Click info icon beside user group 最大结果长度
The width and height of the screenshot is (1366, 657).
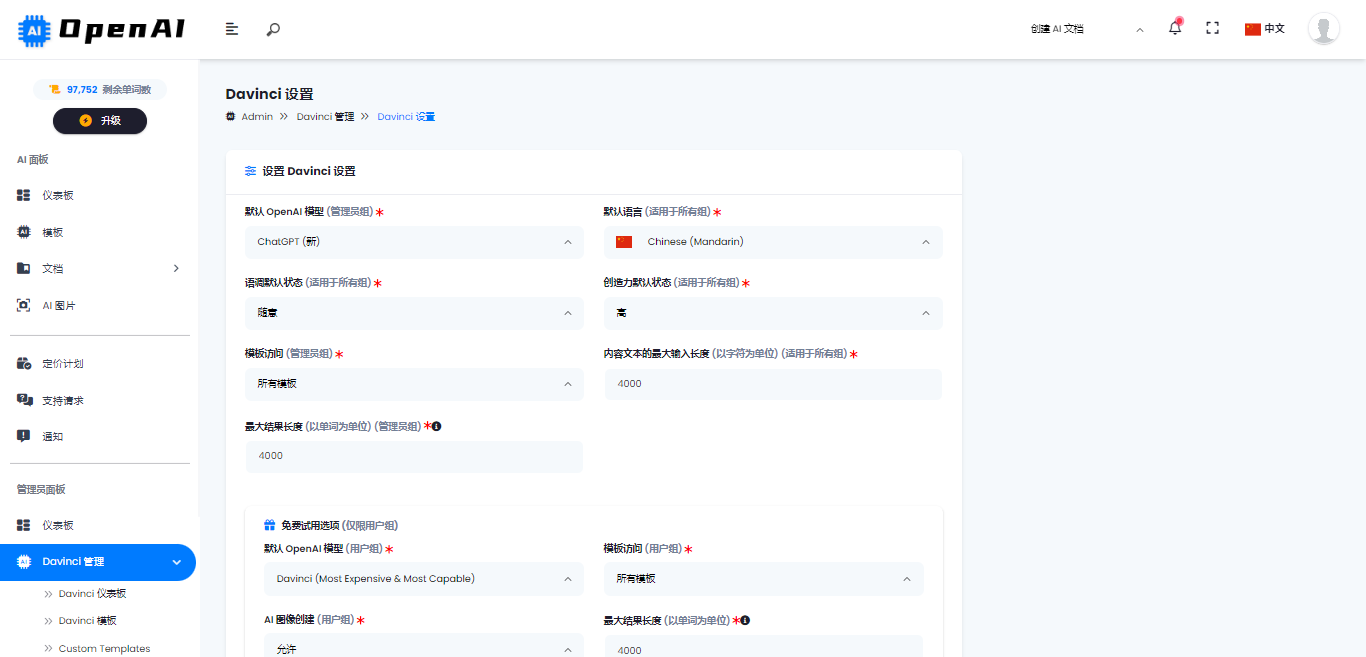click(x=745, y=620)
